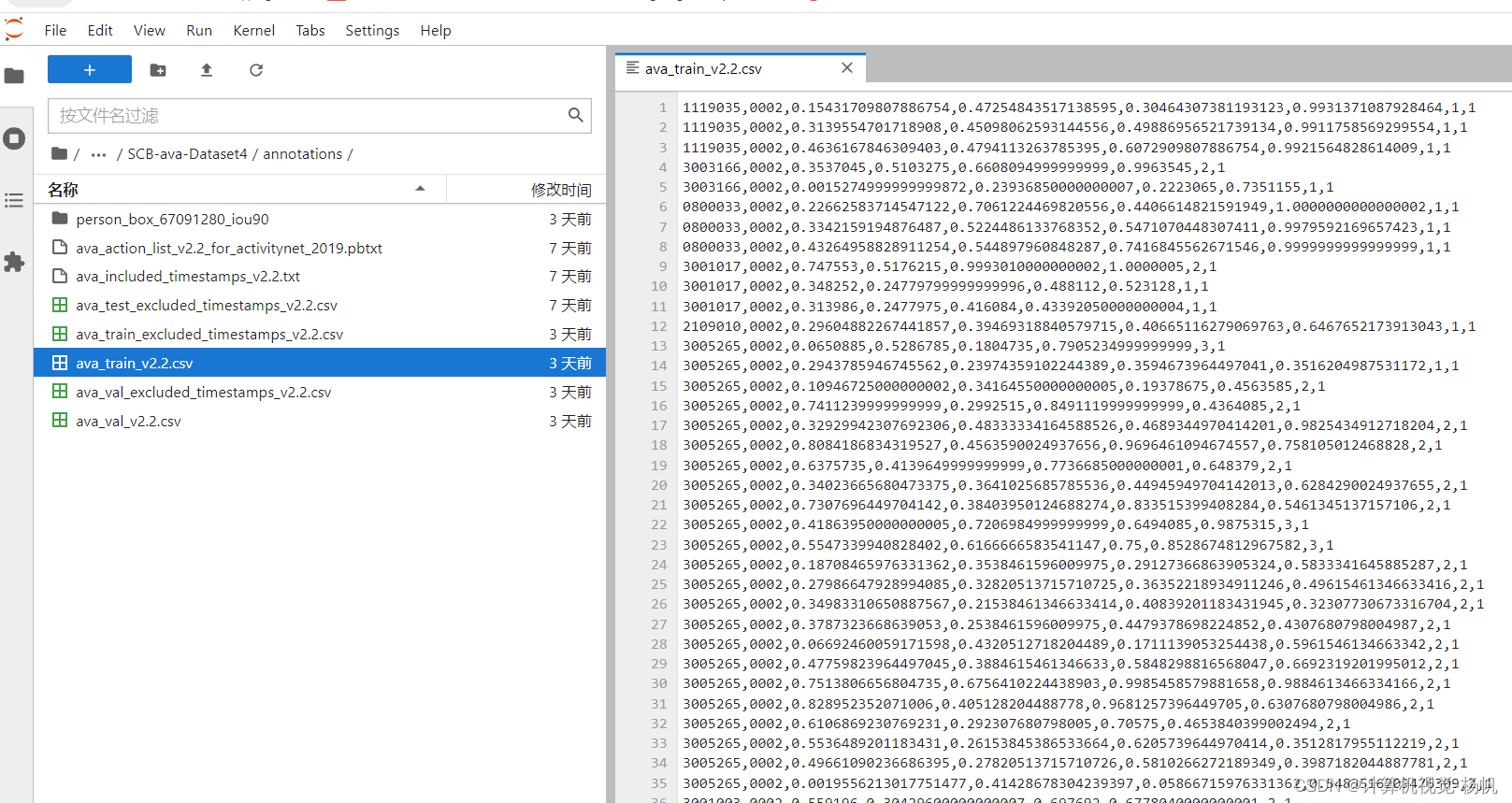Click the annotations breadcrumb
The height and width of the screenshot is (803, 1512).
pyautogui.click(x=303, y=154)
